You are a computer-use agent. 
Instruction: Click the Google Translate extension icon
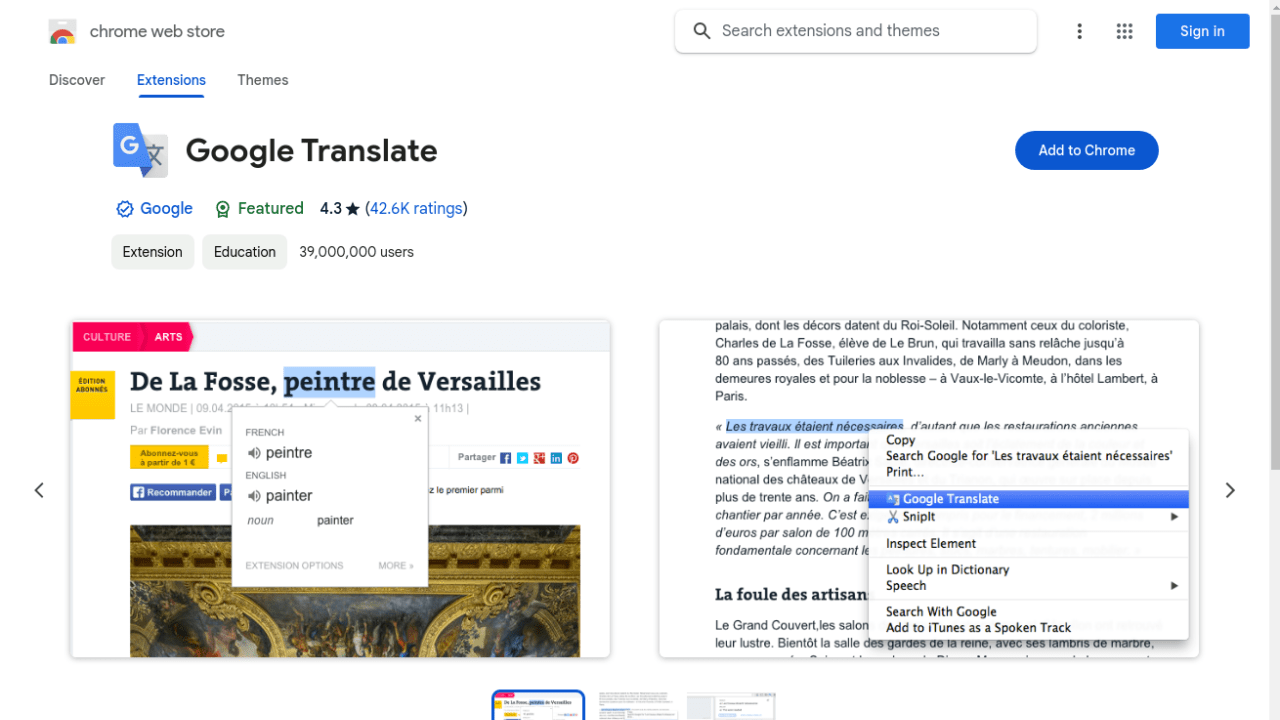pos(140,150)
